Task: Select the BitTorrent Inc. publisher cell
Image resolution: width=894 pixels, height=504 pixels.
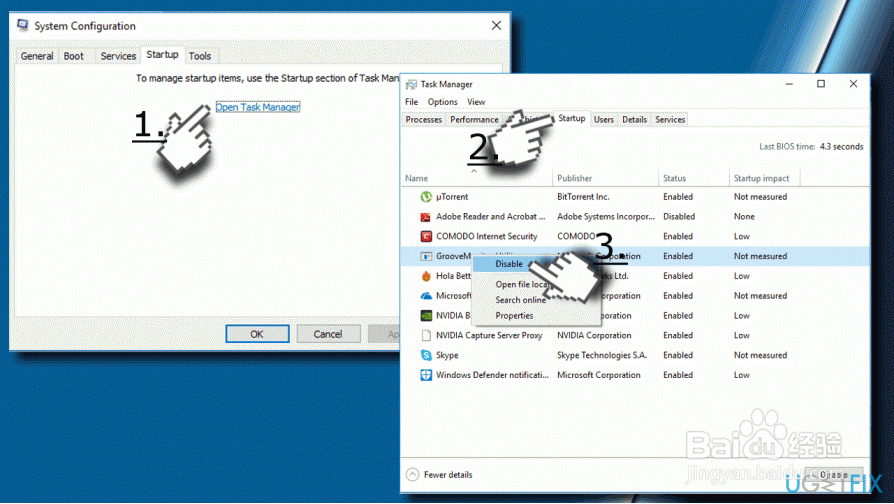Action: coord(583,197)
